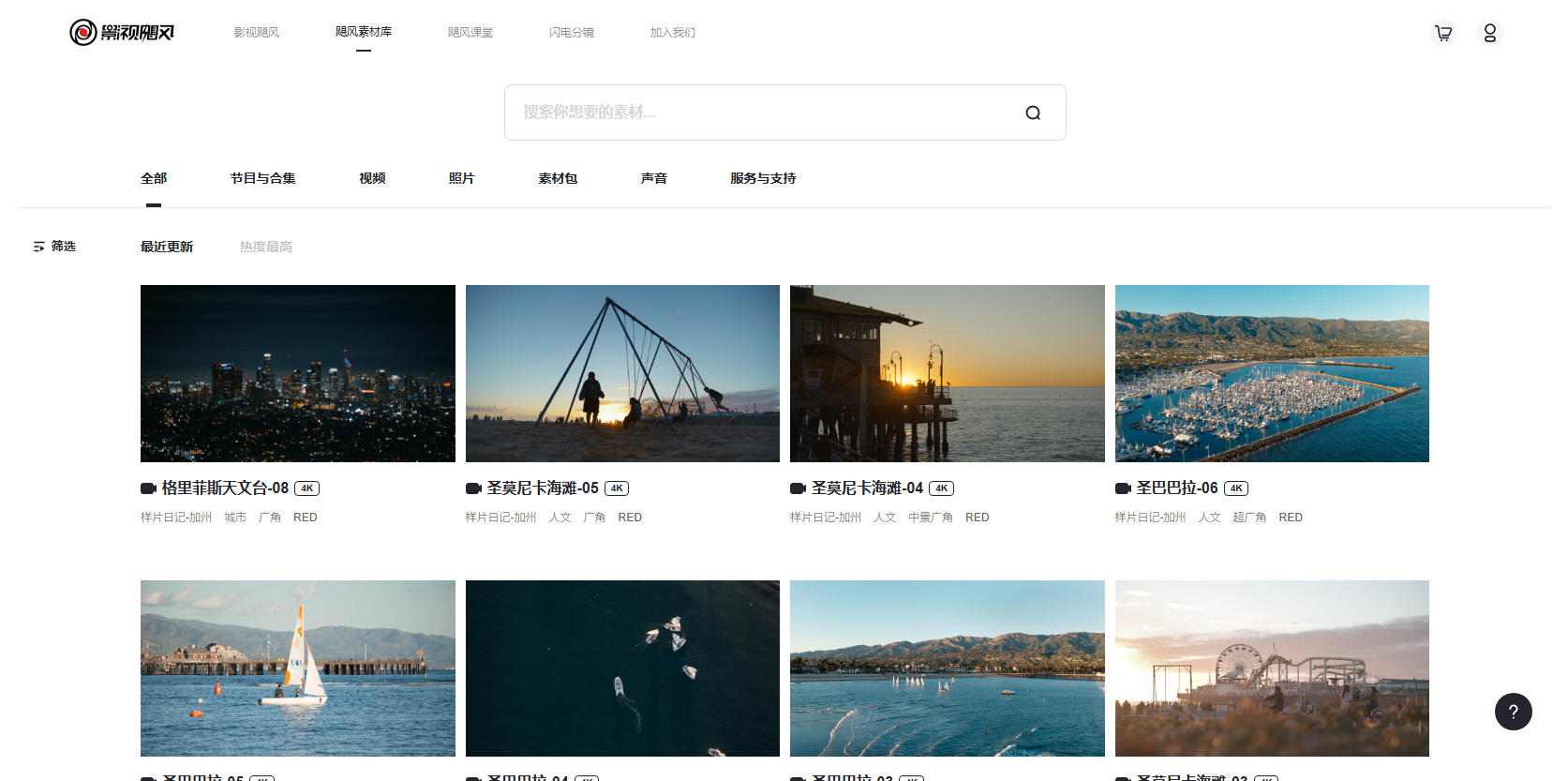The width and height of the screenshot is (1568, 781).
Task: Click the search magnifier icon
Action: [1033, 113]
